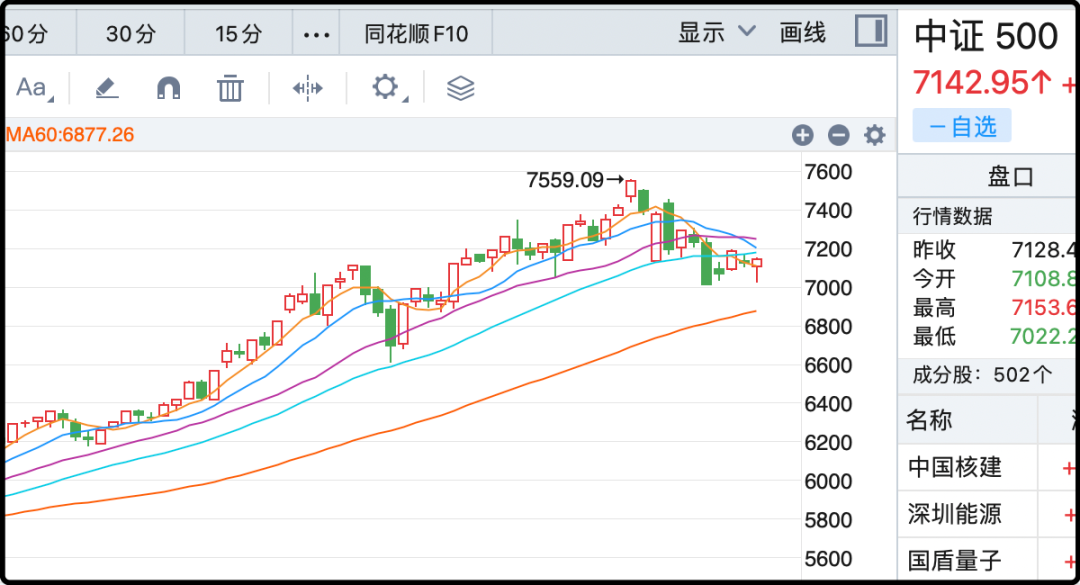Open more timeframes via the ellipsis

(316, 34)
